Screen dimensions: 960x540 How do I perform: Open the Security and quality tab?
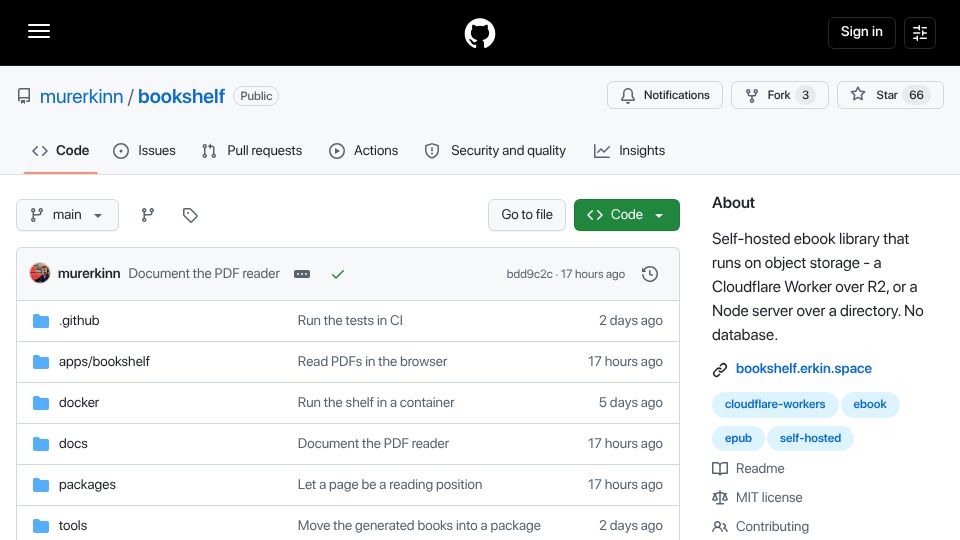point(495,151)
